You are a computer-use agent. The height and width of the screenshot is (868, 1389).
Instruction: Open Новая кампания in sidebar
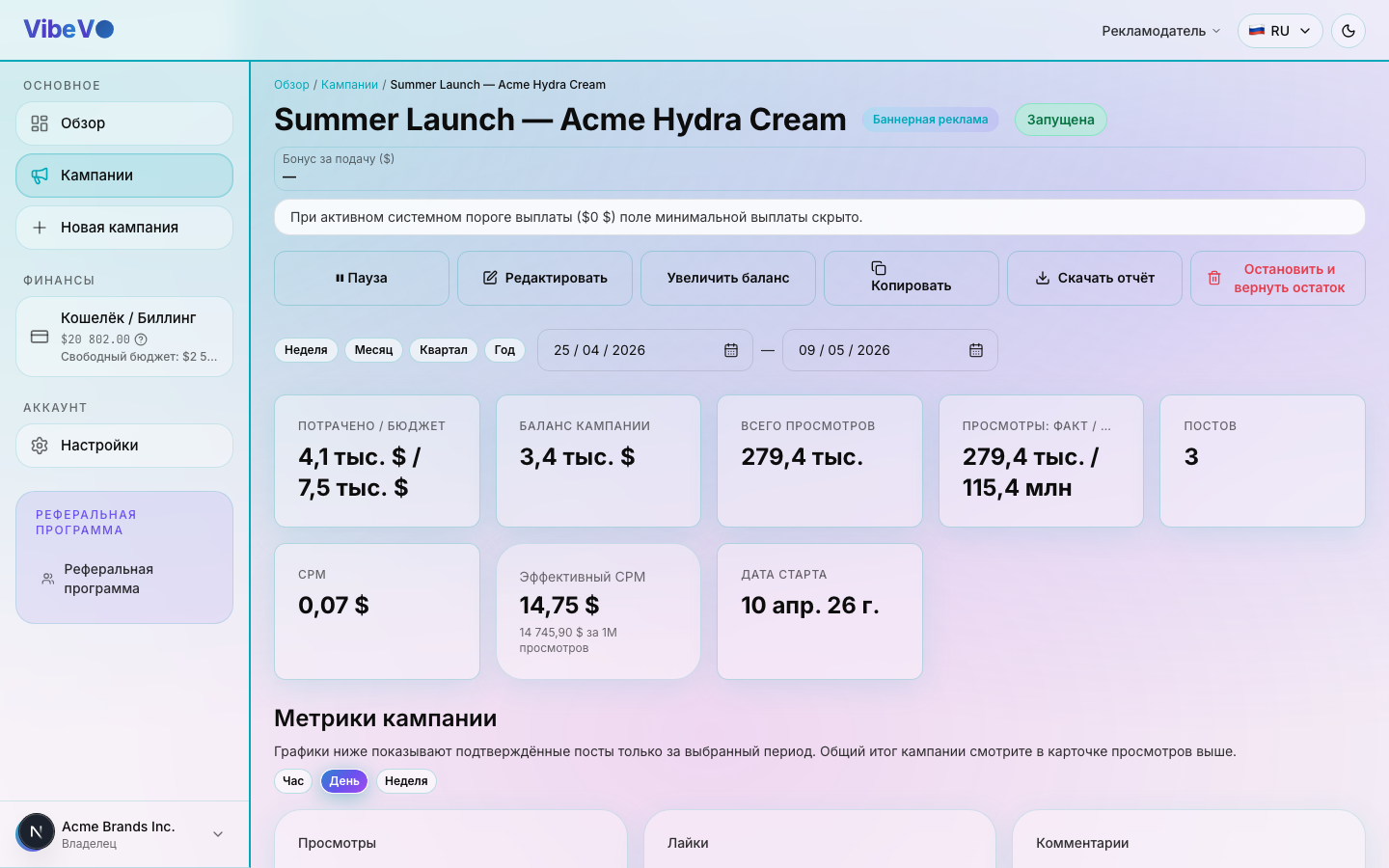[x=124, y=228]
